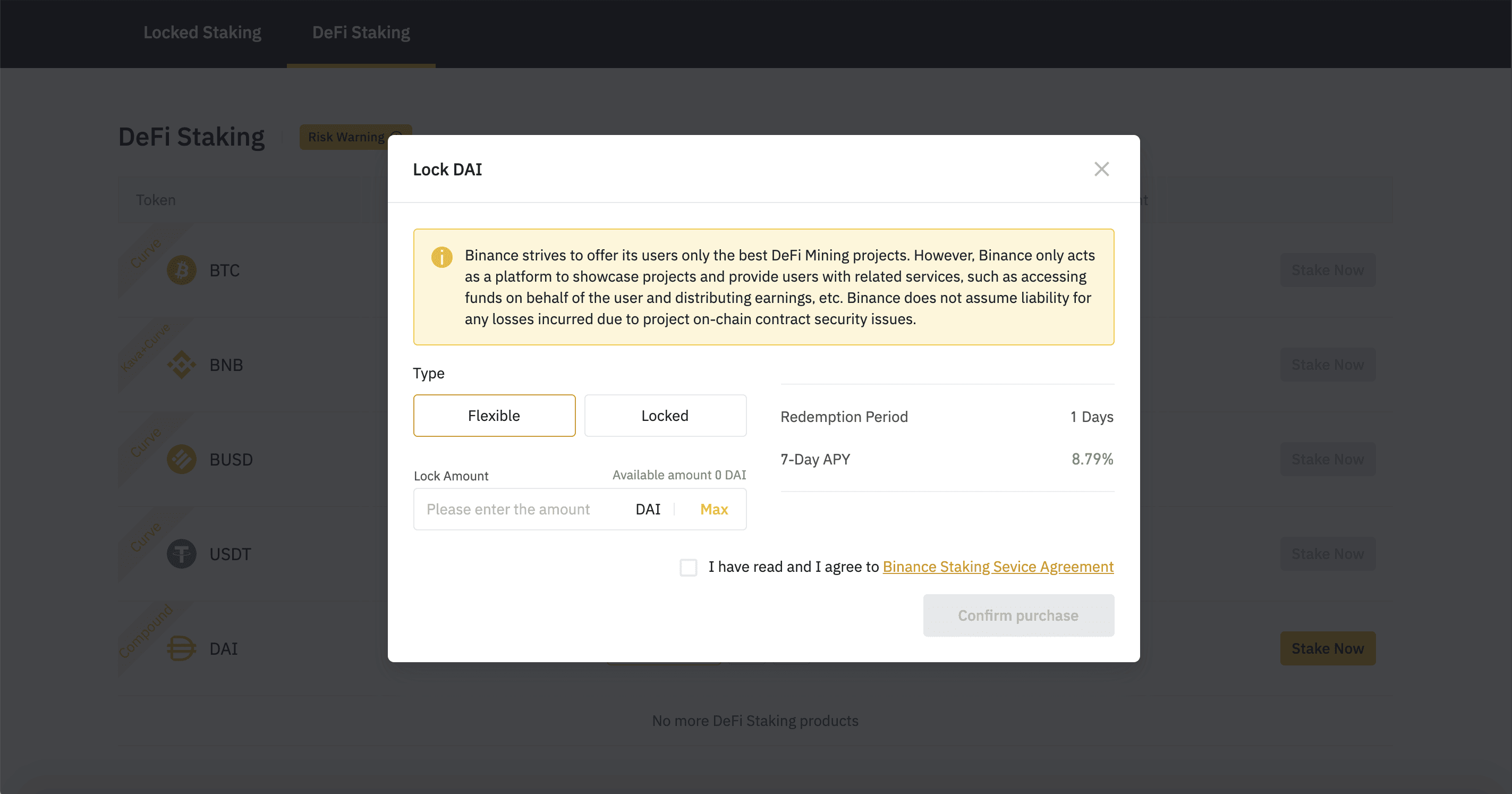The width and height of the screenshot is (1512, 794).
Task: Click the Lock DAI dialog title
Action: pyautogui.click(x=447, y=169)
